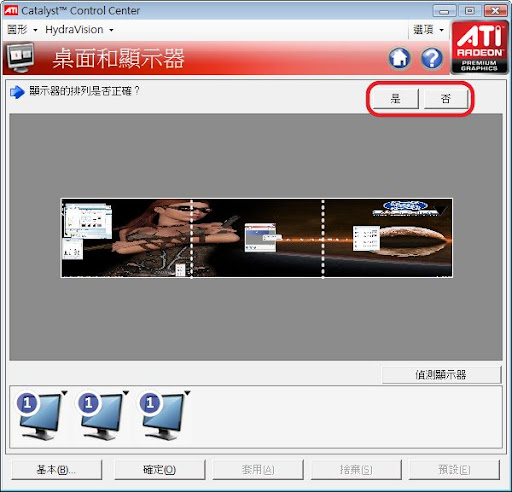Reject the arrangement with 否 button
Screen dimensions: 512x492
(446, 99)
